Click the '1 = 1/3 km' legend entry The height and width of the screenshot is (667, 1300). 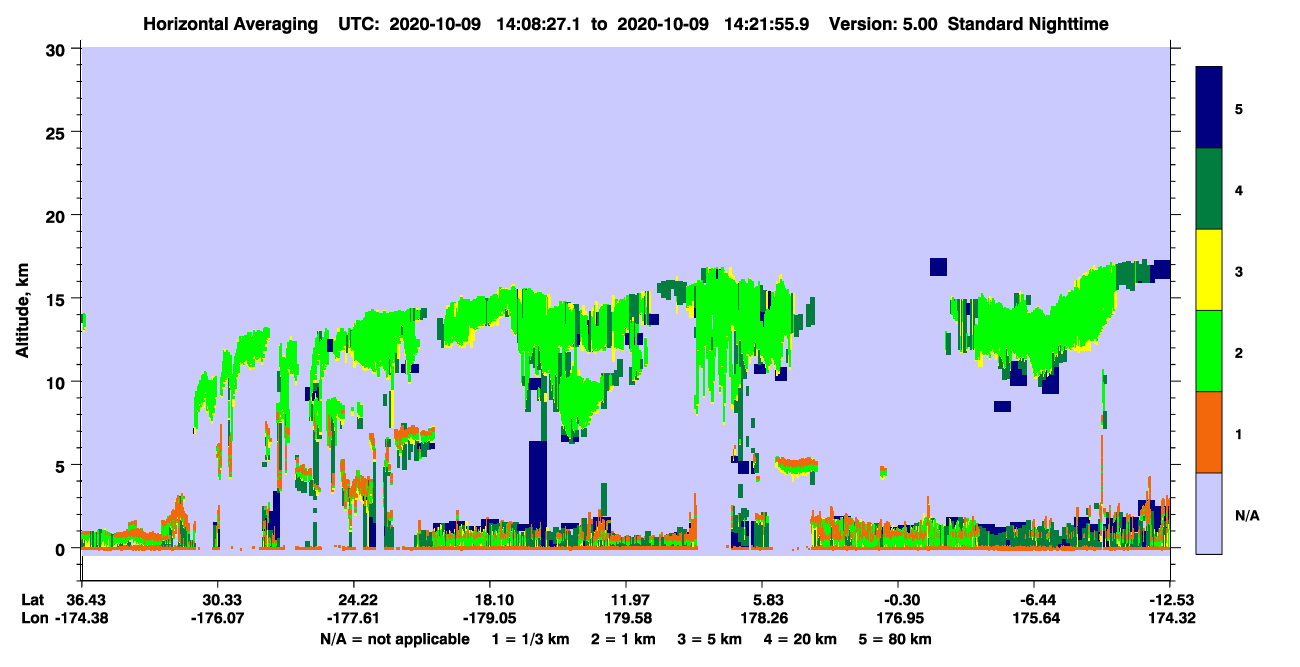[532, 639]
